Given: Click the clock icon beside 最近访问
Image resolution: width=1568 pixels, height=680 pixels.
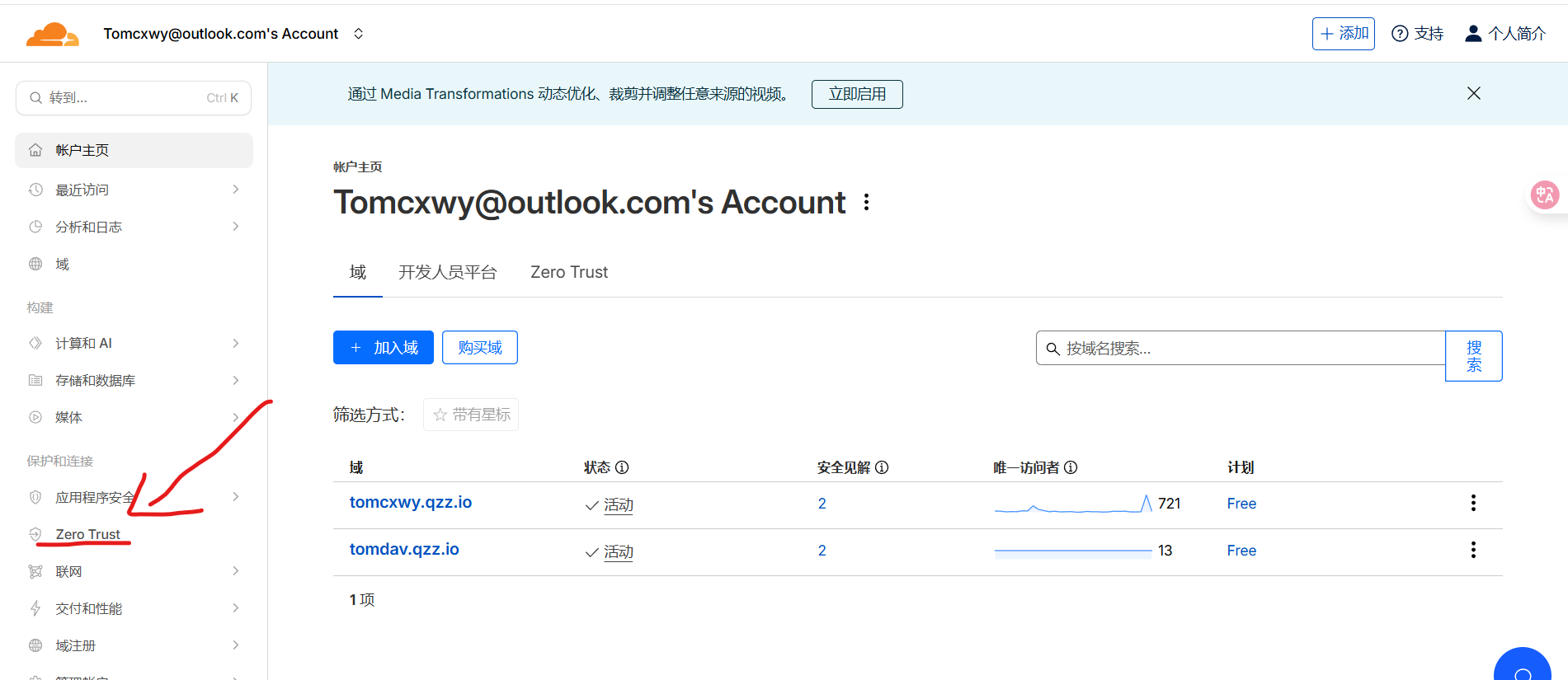Looking at the screenshot, I should point(35,190).
